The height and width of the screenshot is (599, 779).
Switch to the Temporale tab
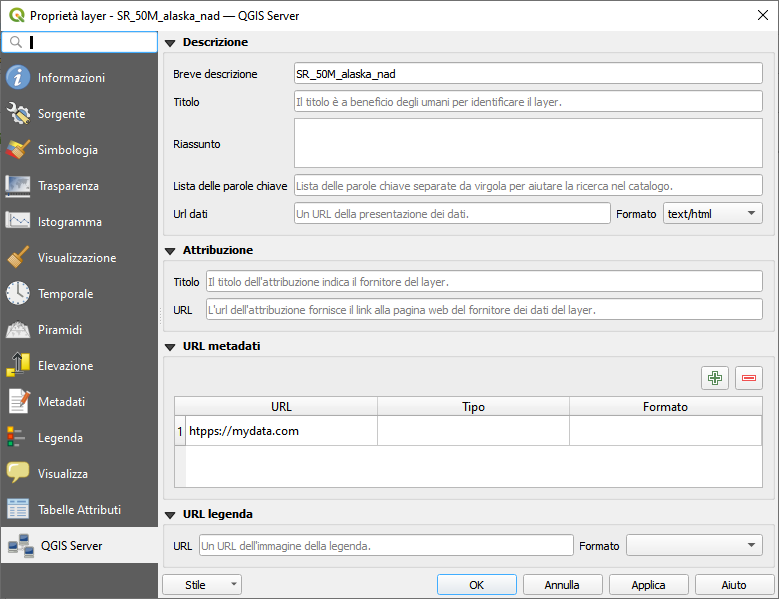(x=79, y=294)
